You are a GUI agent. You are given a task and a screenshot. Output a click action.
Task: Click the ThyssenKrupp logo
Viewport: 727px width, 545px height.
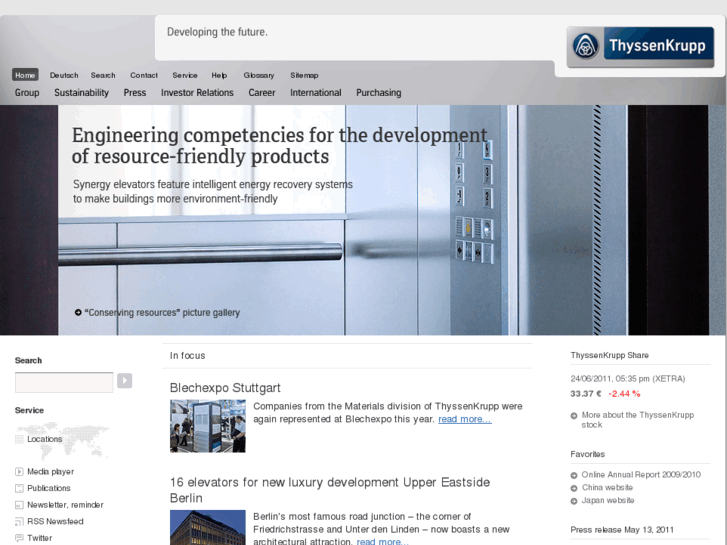point(640,46)
